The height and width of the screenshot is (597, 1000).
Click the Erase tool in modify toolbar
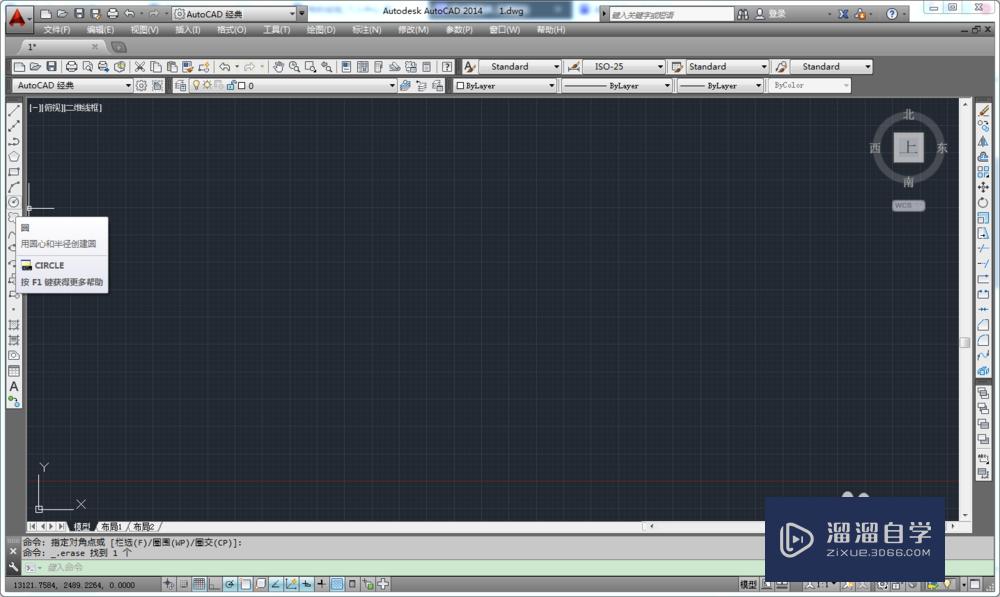[x=983, y=110]
